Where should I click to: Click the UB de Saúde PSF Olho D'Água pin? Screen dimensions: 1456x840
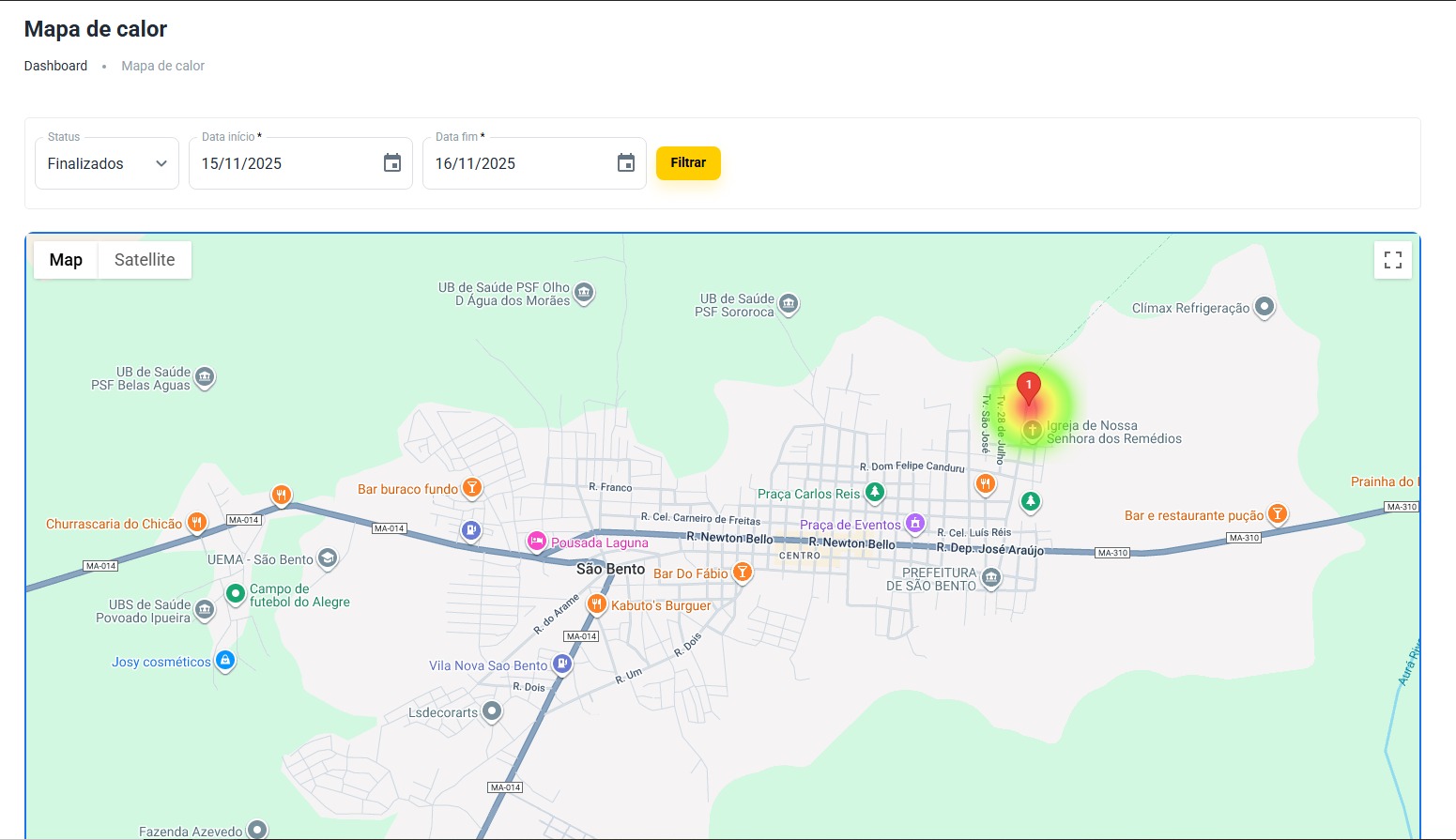[584, 294]
